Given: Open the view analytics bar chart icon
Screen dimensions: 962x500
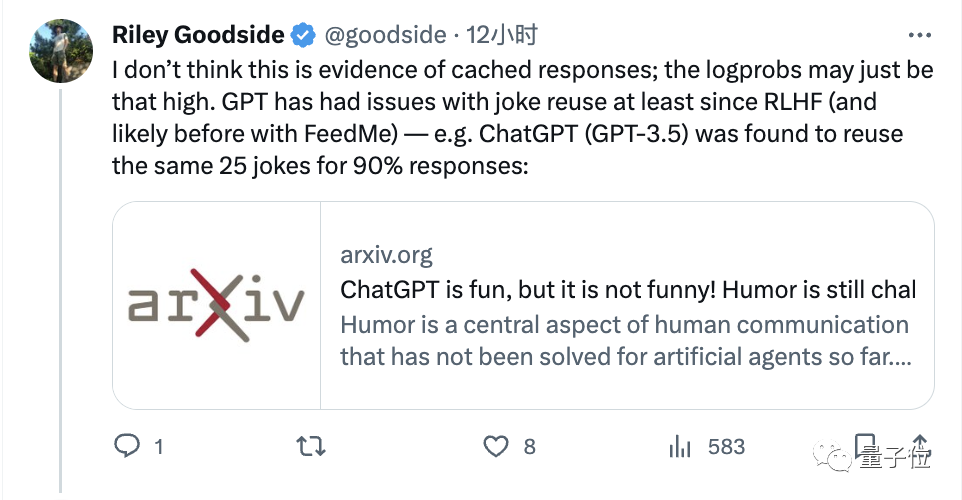Looking at the screenshot, I should [x=681, y=446].
